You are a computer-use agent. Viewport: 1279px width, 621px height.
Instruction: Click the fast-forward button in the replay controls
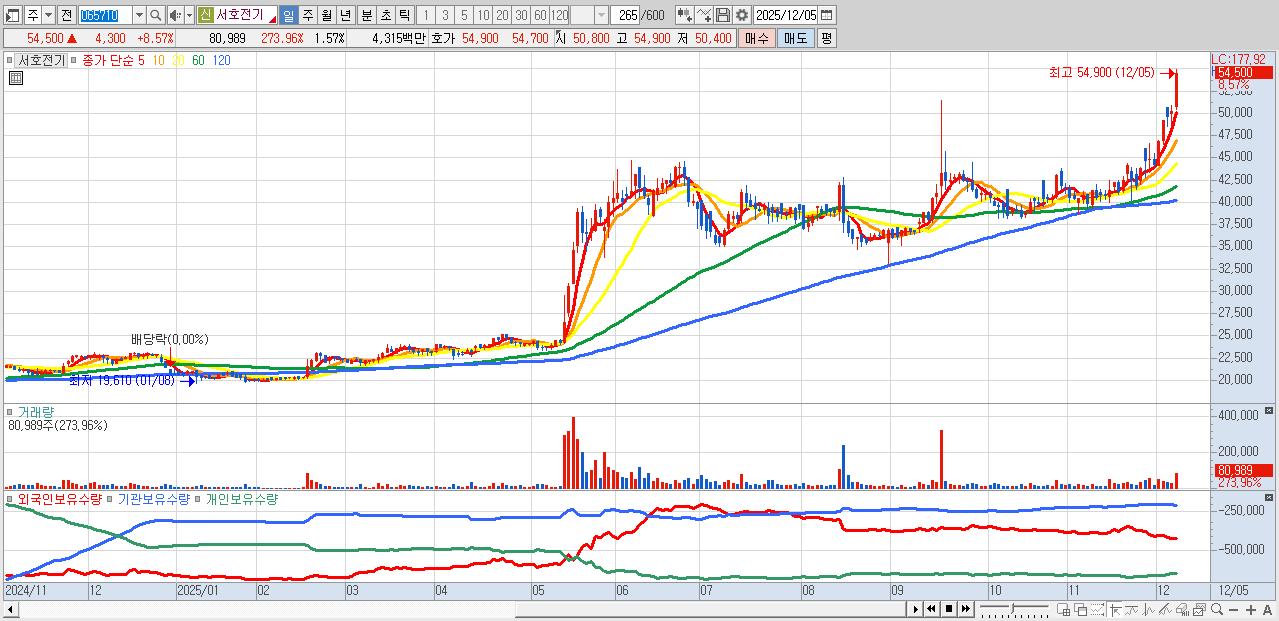pyautogui.click(x=966, y=609)
